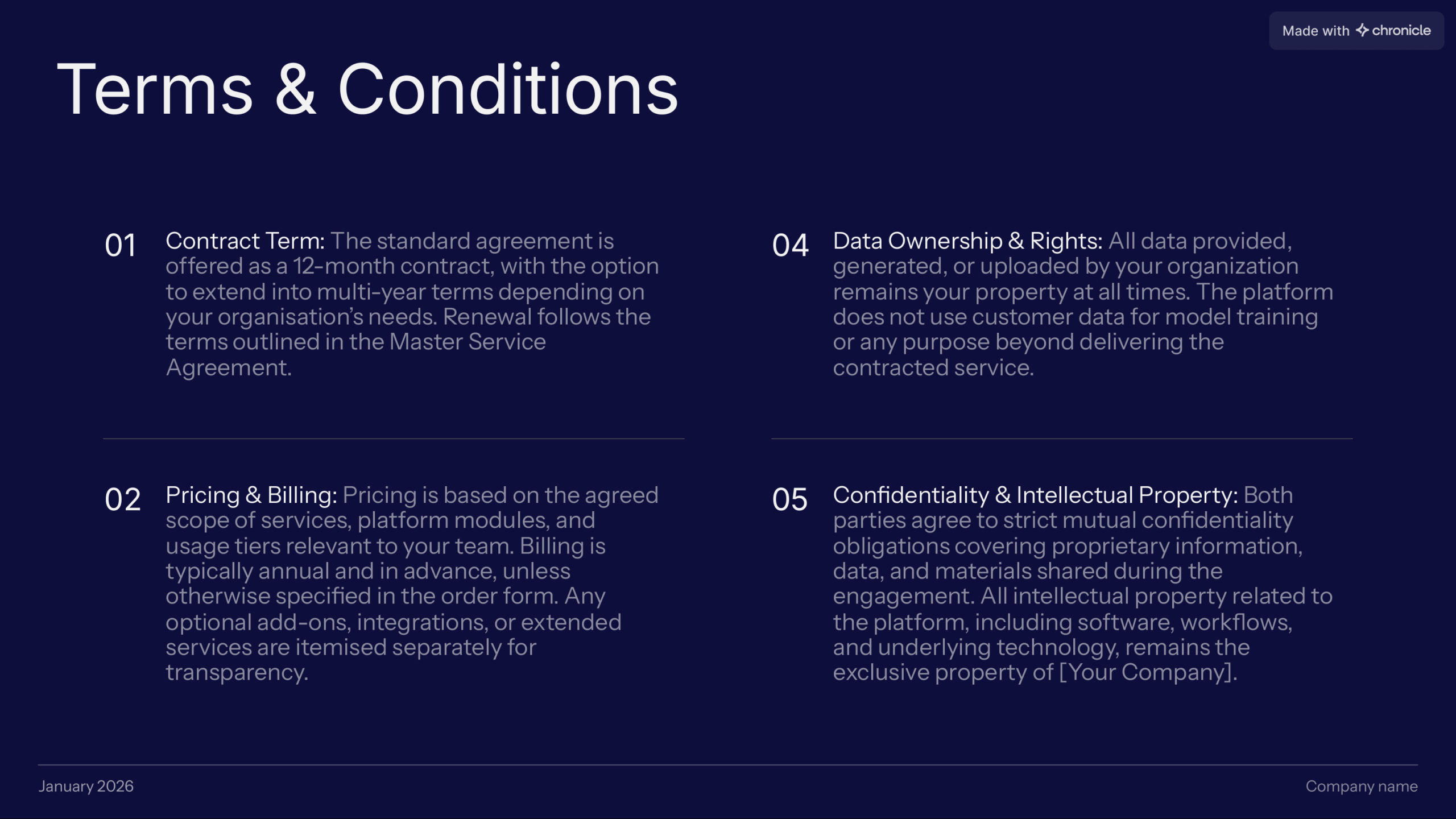Image resolution: width=1456 pixels, height=819 pixels.
Task: Click the word "transparency." in Pricing section
Action: click(x=237, y=672)
